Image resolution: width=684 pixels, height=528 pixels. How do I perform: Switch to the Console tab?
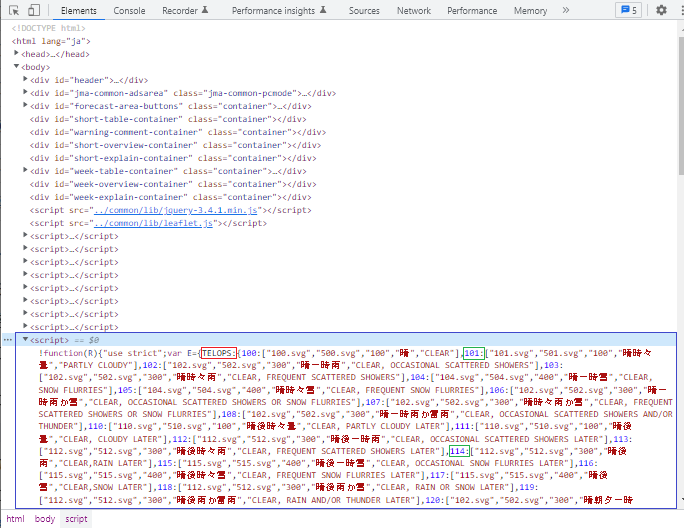click(x=129, y=10)
